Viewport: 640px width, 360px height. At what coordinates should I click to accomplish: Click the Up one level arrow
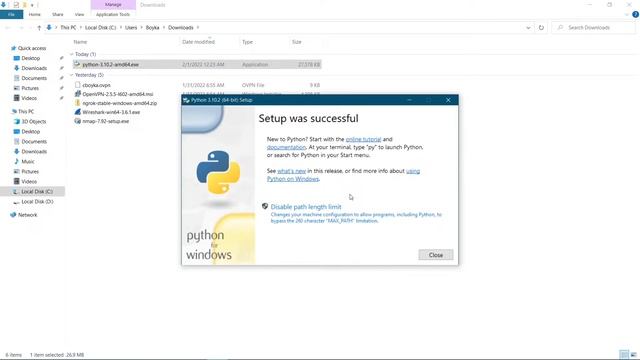coord(39,28)
